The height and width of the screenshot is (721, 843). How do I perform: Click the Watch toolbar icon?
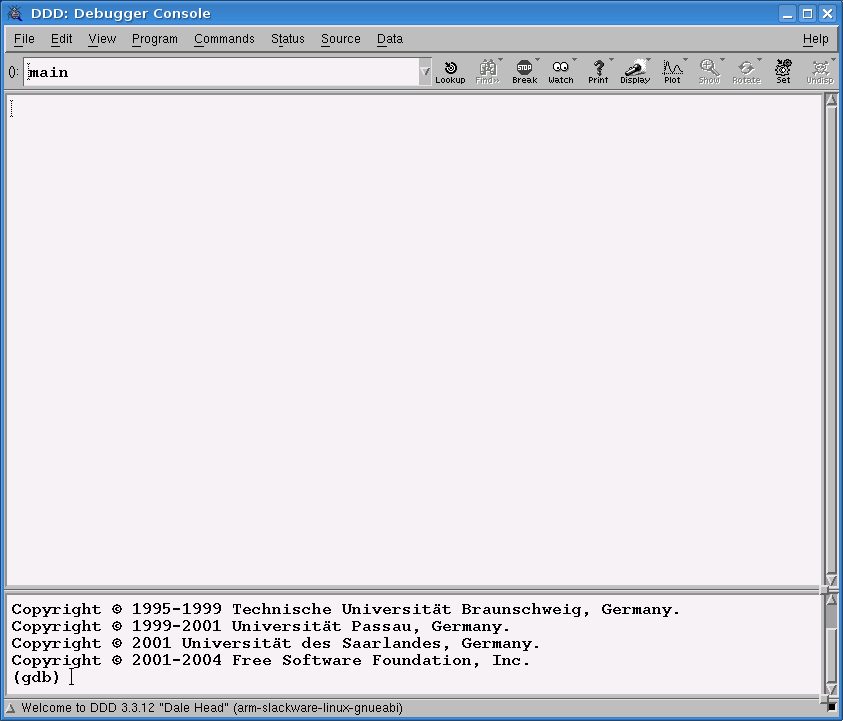pos(561,72)
